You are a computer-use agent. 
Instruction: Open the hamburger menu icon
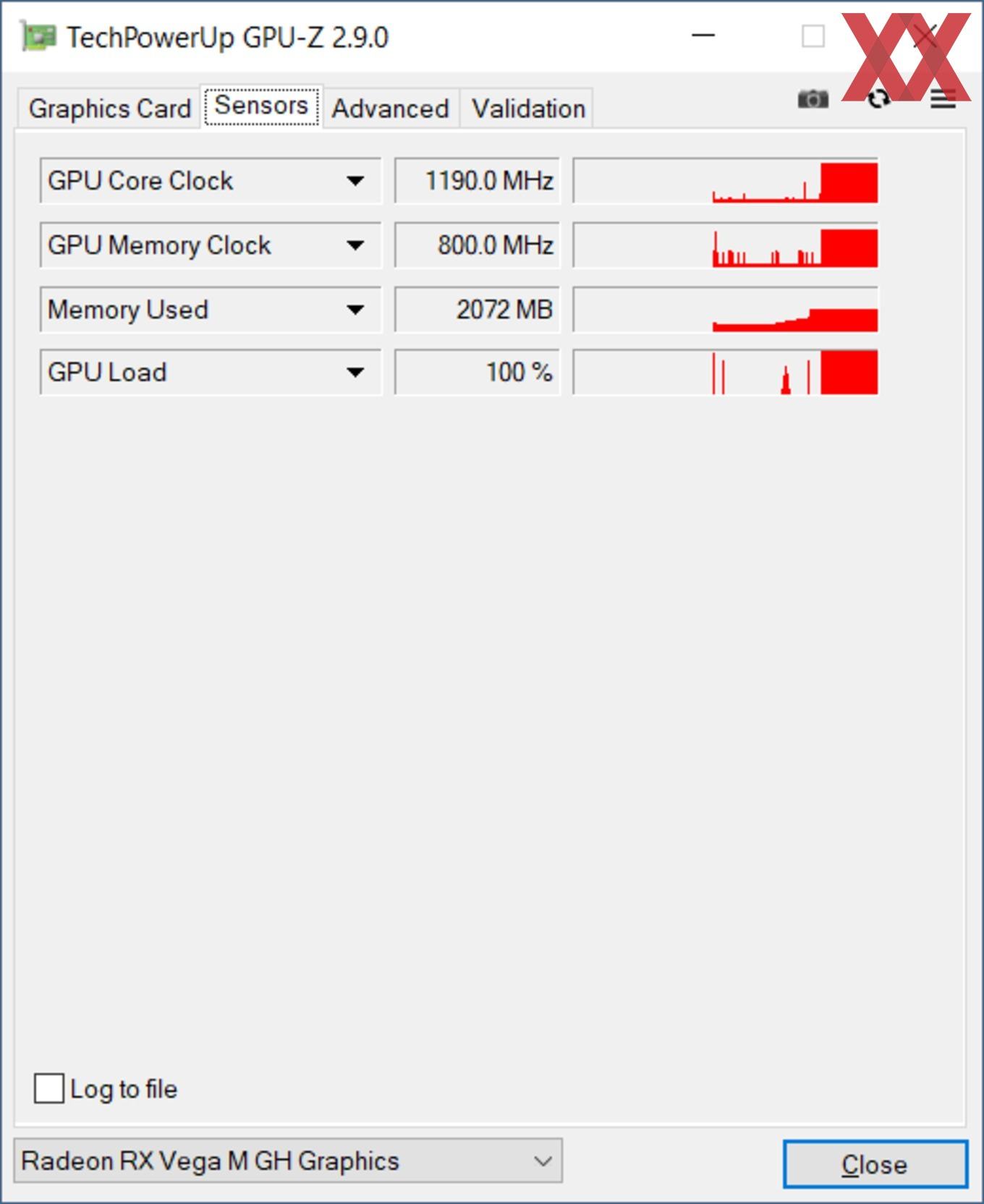943,98
